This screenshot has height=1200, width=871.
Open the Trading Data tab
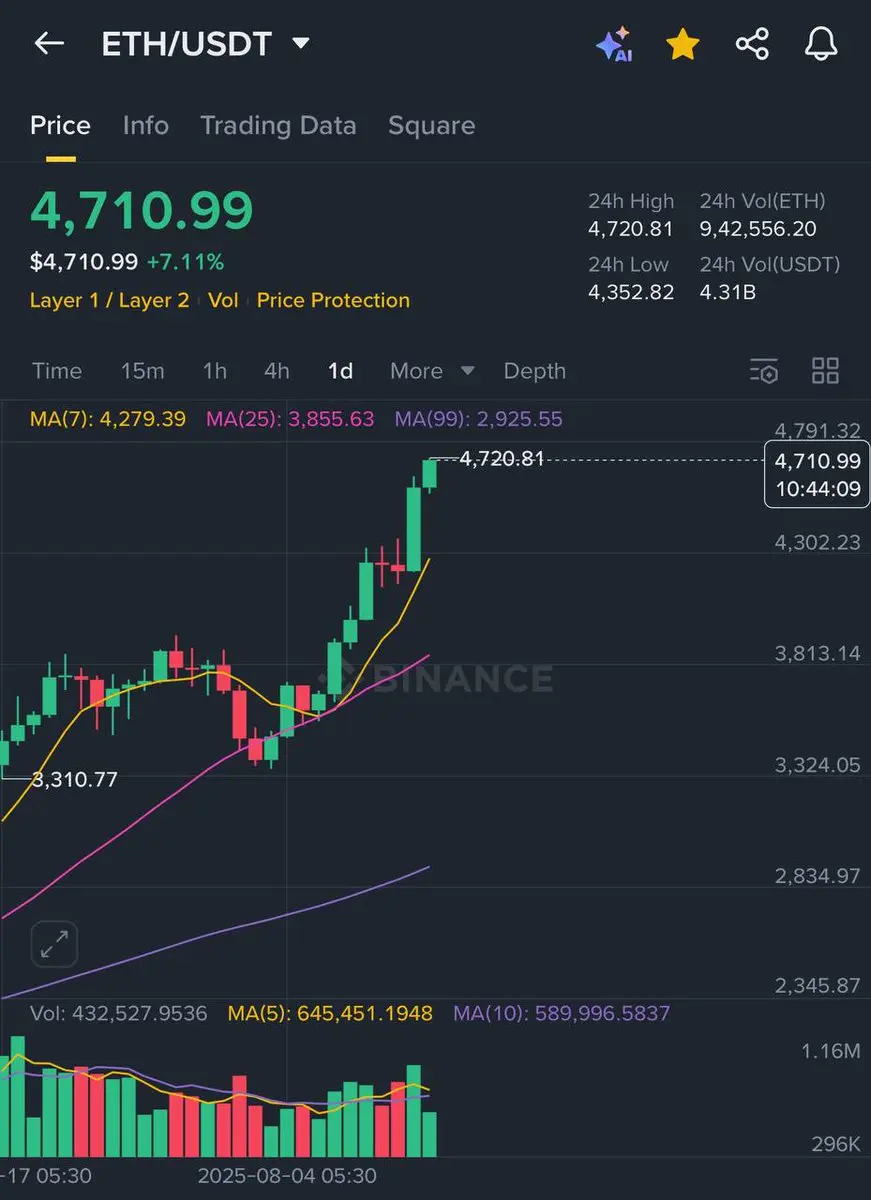278,125
